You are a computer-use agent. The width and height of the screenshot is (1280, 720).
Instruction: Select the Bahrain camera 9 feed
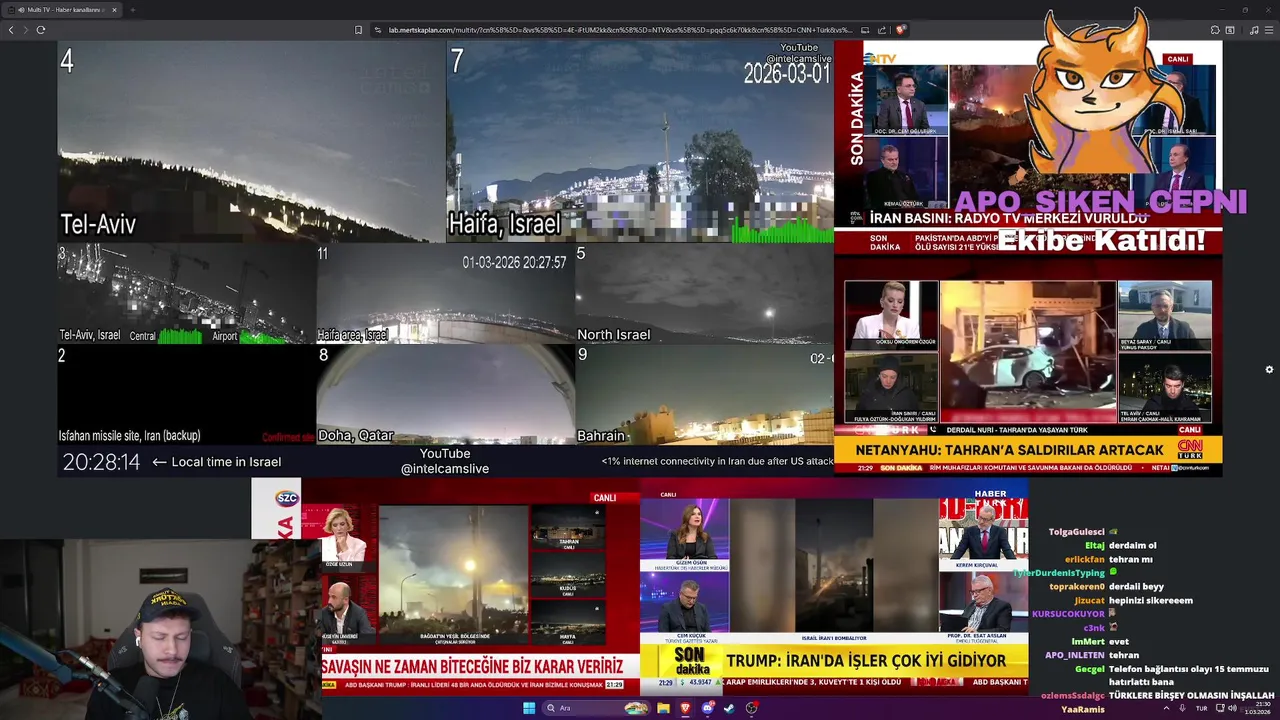pyautogui.click(x=704, y=395)
